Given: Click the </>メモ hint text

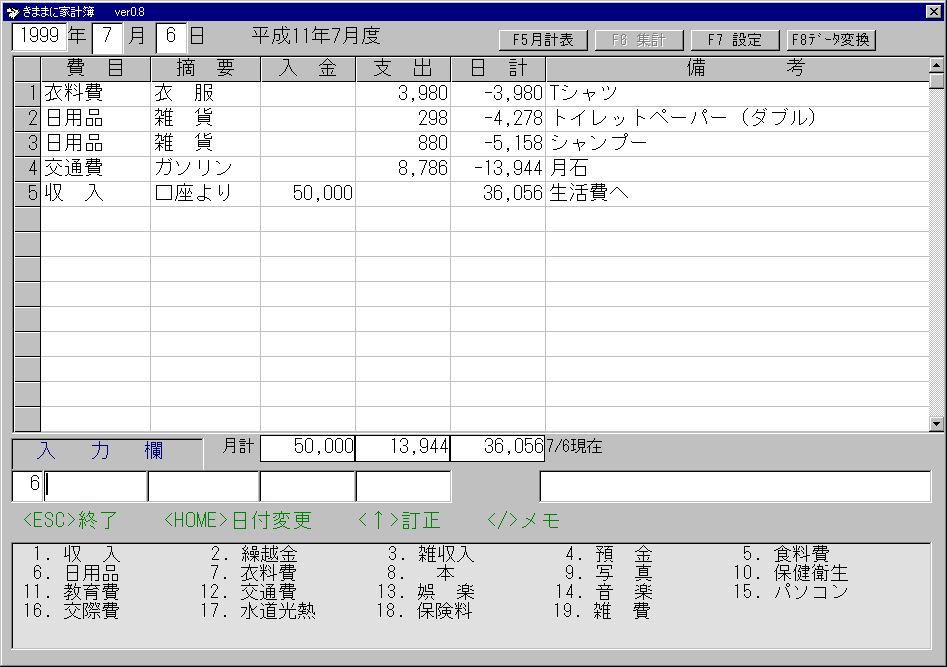Looking at the screenshot, I should click(x=524, y=520).
